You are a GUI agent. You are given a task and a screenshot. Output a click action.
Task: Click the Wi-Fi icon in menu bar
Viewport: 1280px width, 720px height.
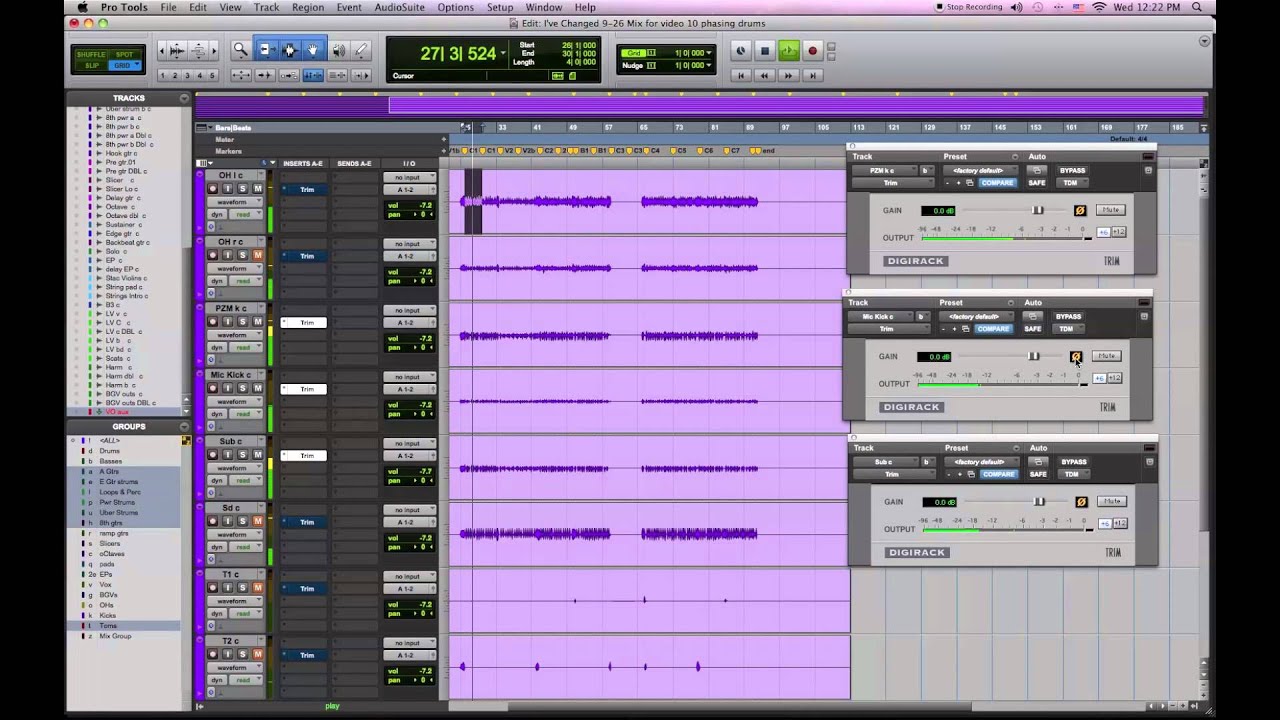1100,7
